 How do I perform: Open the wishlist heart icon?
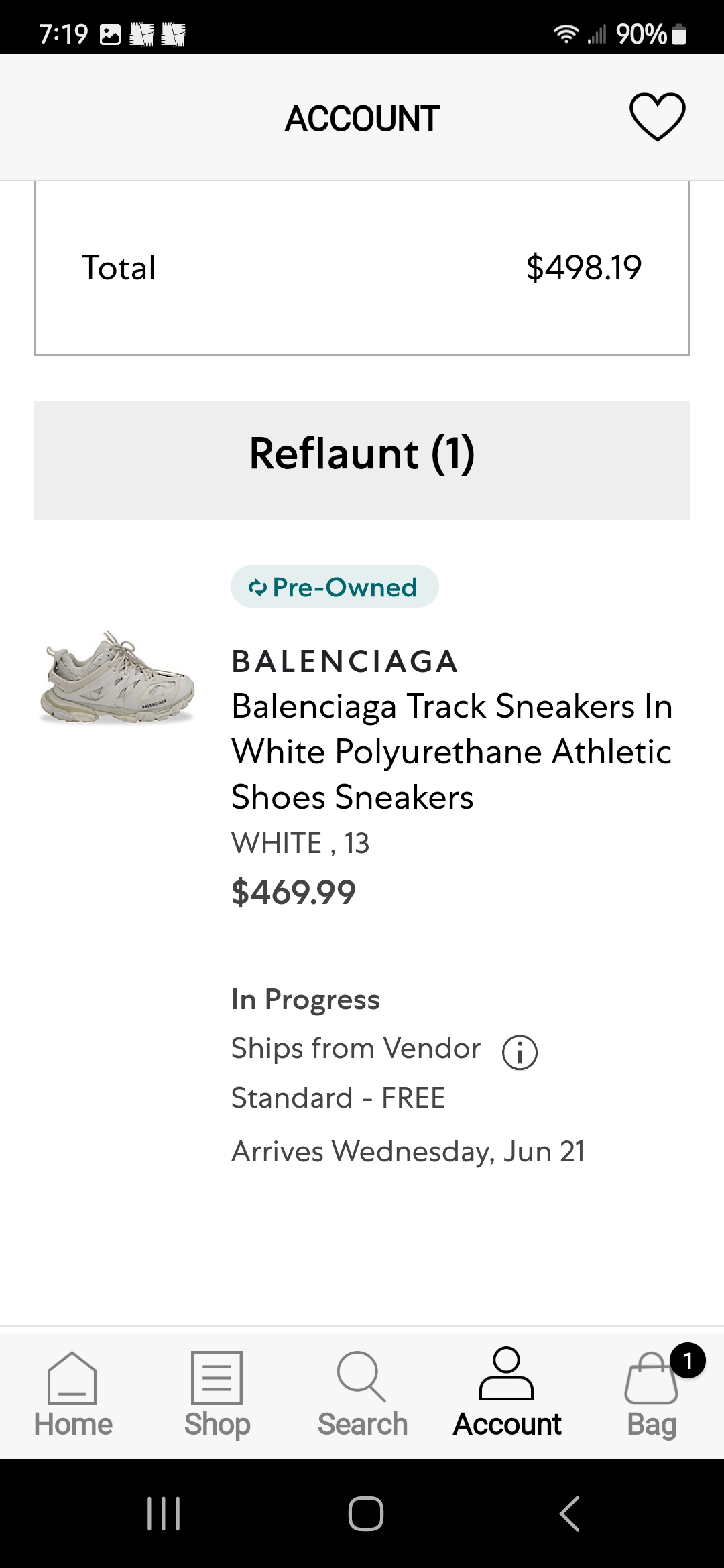pyautogui.click(x=657, y=117)
